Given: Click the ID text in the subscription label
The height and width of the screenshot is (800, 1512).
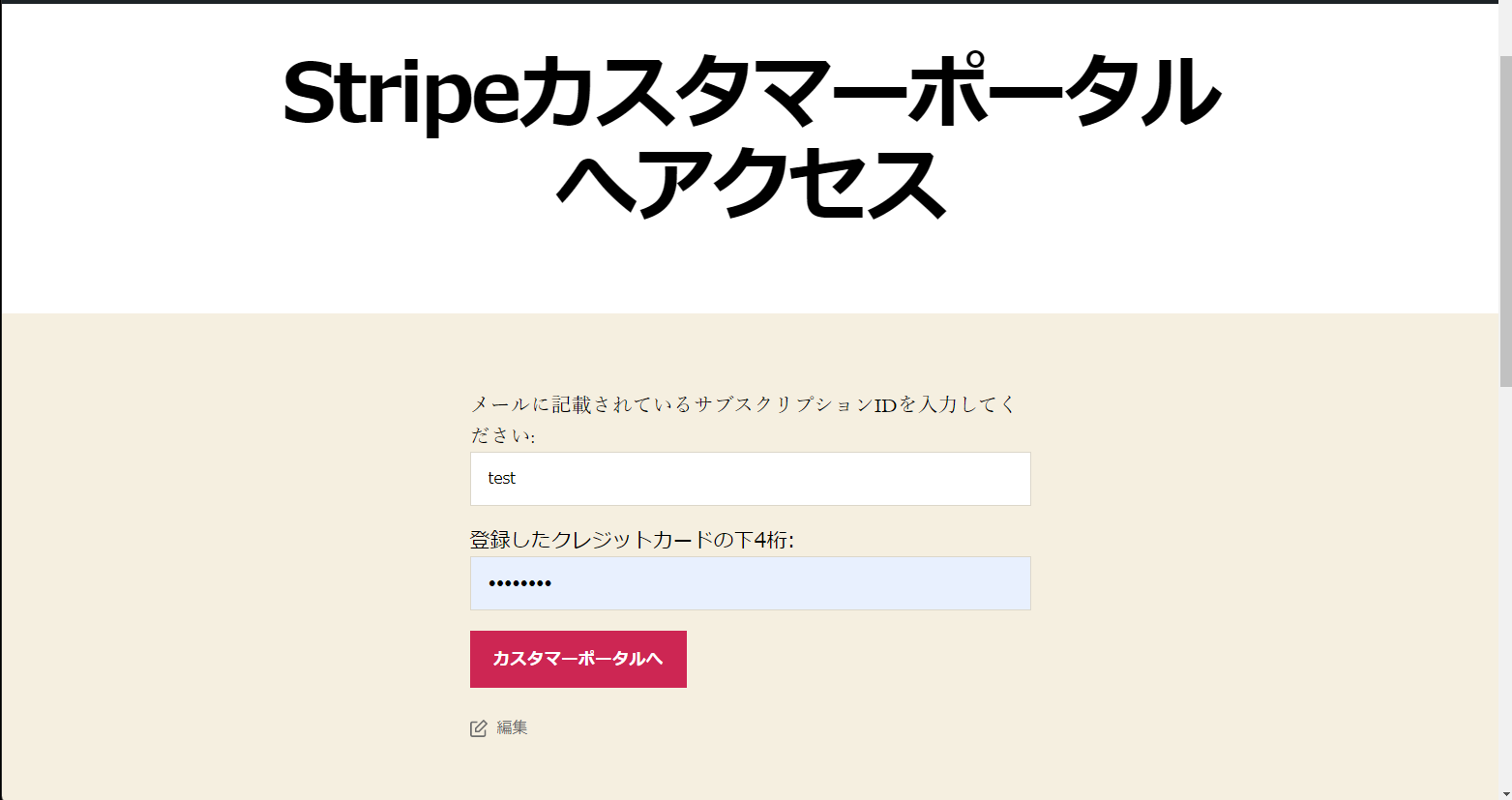Looking at the screenshot, I should [885, 405].
